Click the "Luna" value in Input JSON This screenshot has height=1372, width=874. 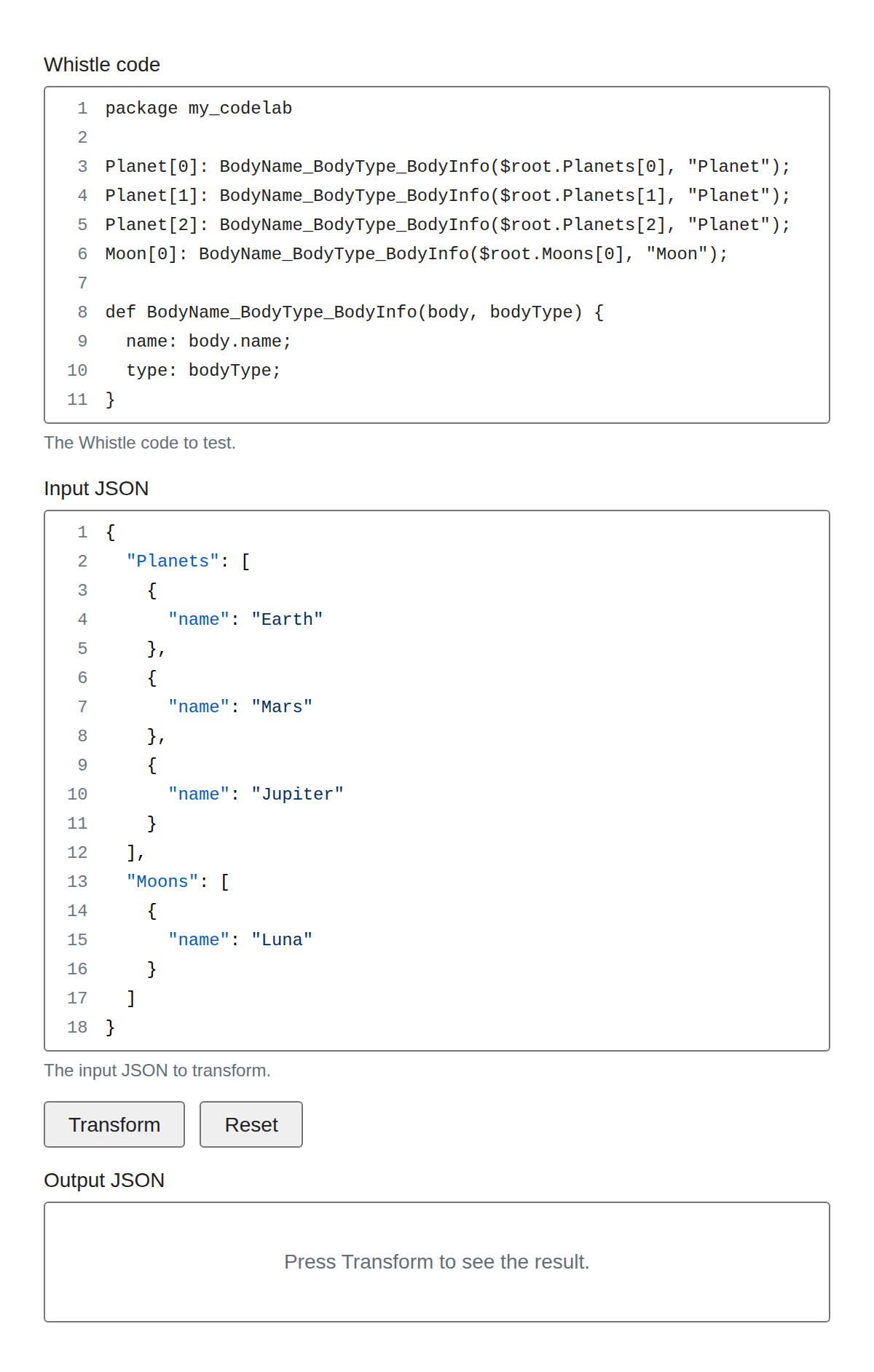[282, 940]
